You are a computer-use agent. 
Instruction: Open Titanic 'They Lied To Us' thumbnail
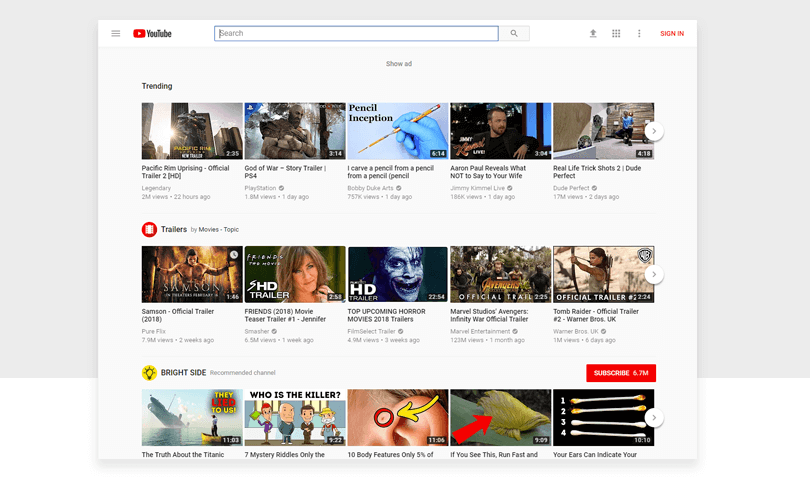pos(192,417)
